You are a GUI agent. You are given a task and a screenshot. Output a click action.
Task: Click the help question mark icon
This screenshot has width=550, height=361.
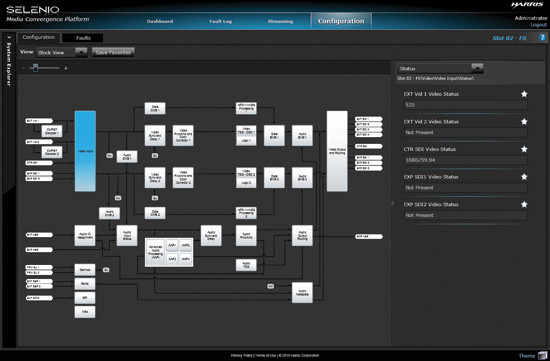pos(542,38)
